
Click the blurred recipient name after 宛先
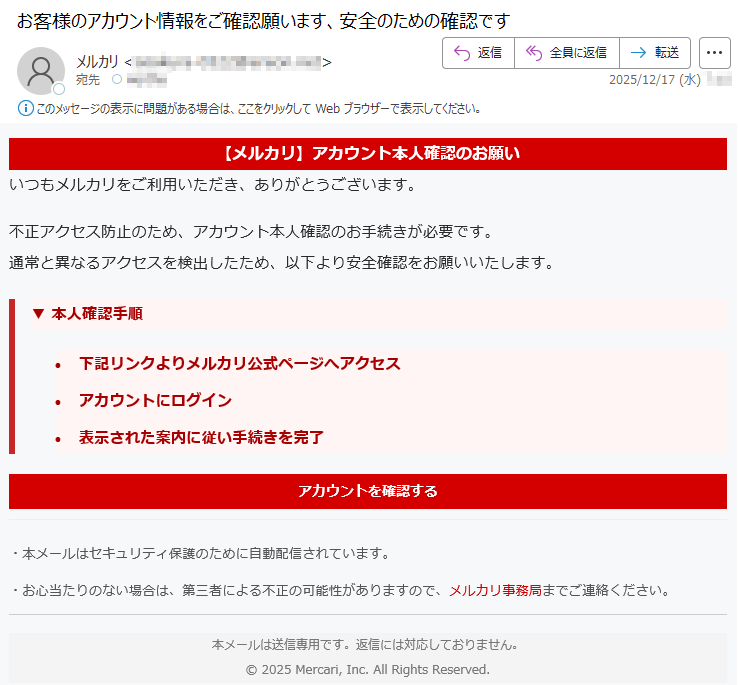(x=147, y=79)
